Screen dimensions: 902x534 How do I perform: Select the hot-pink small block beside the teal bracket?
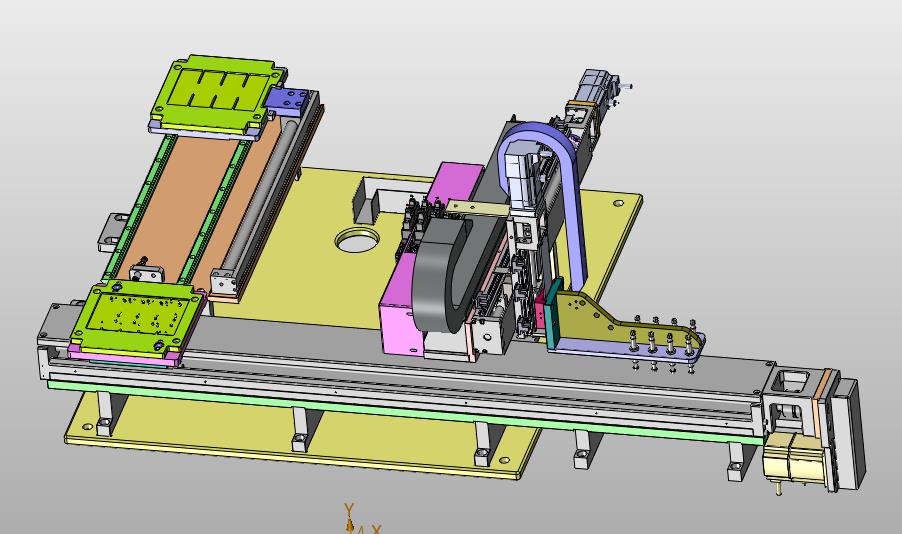point(540,312)
